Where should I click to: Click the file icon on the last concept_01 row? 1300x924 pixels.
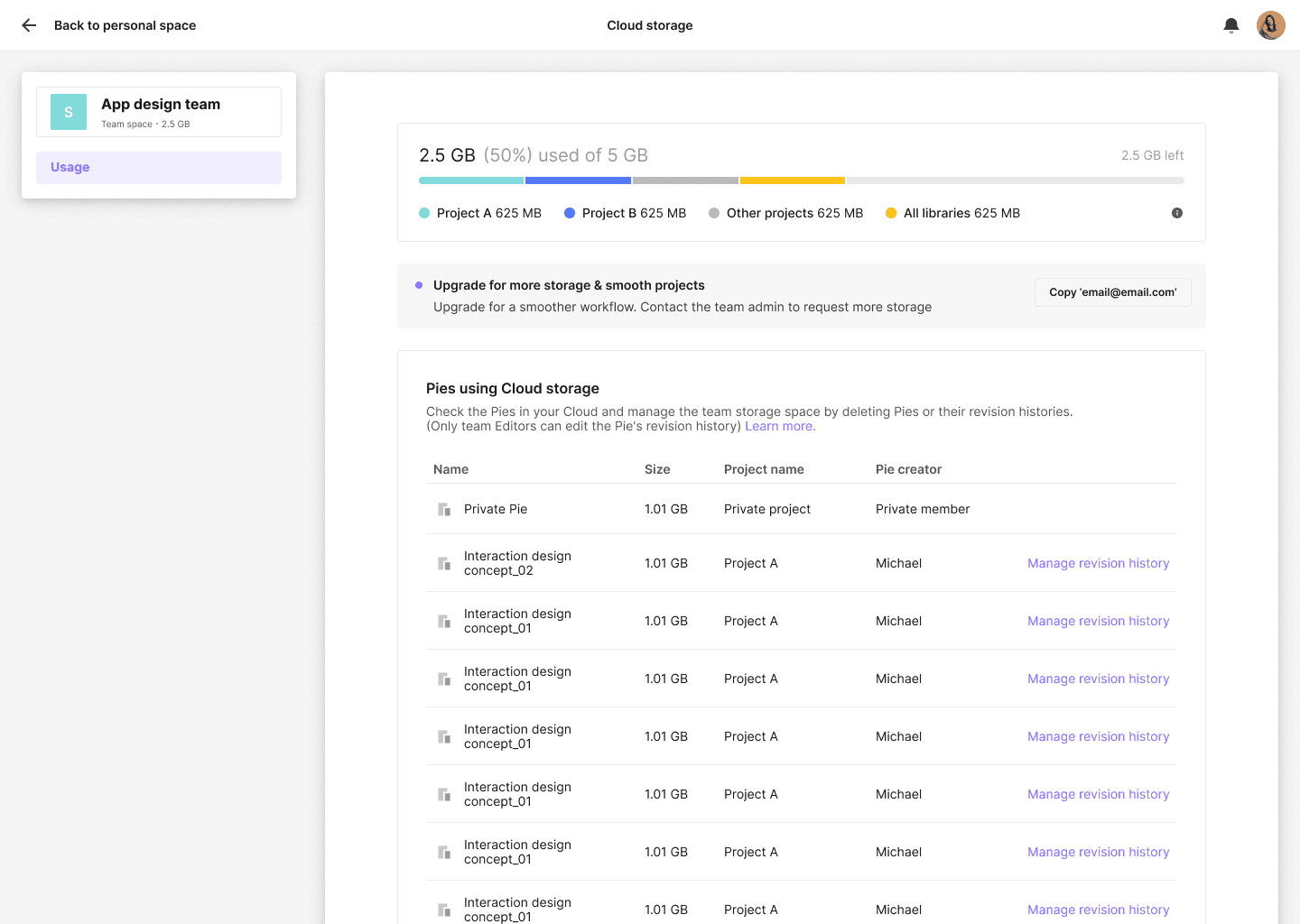coord(443,909)
